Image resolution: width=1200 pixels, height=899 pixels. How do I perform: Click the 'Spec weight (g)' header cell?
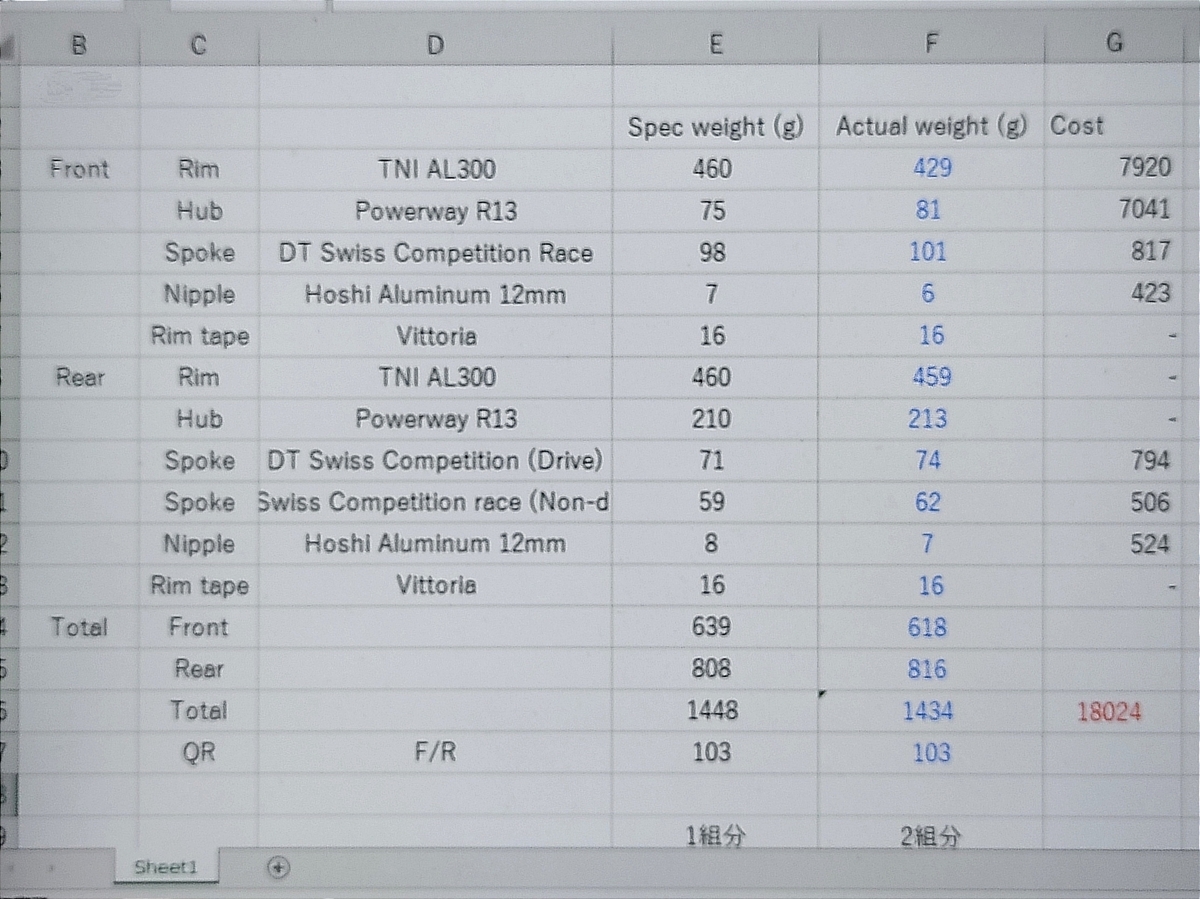click(x=715, y=127)
